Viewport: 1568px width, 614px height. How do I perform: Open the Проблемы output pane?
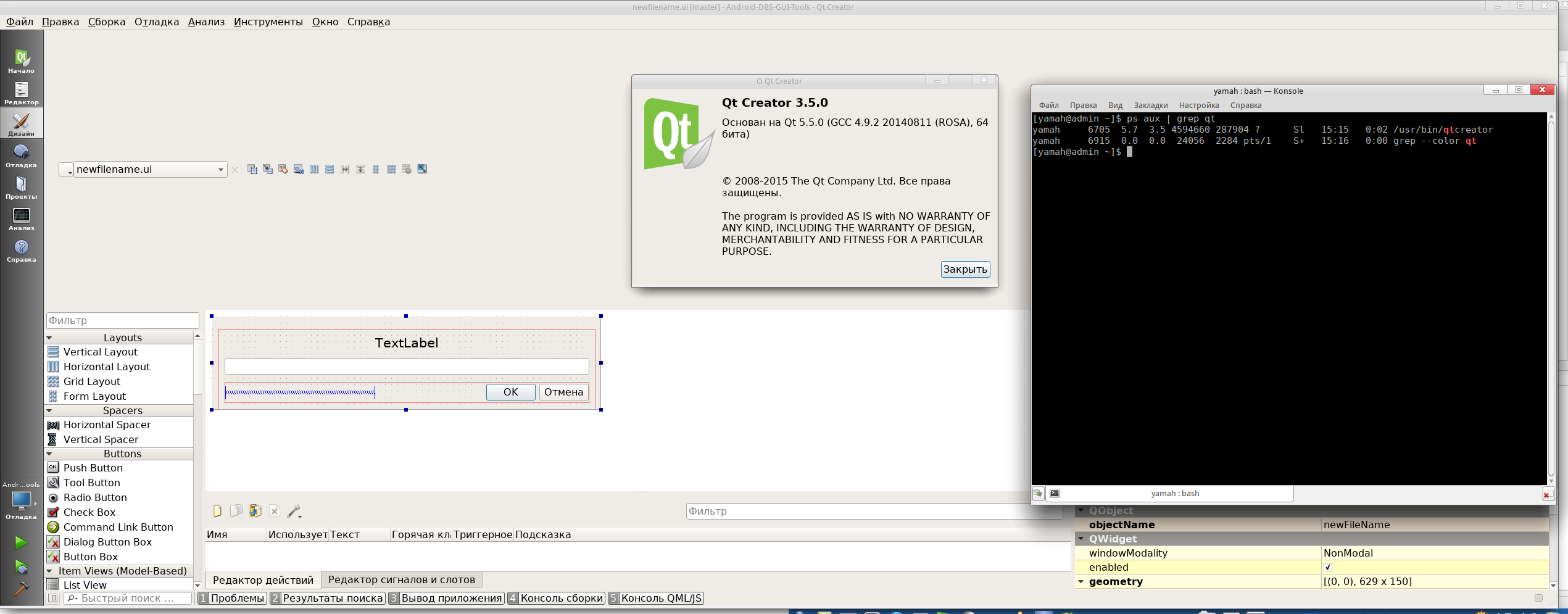coord(232,598)
